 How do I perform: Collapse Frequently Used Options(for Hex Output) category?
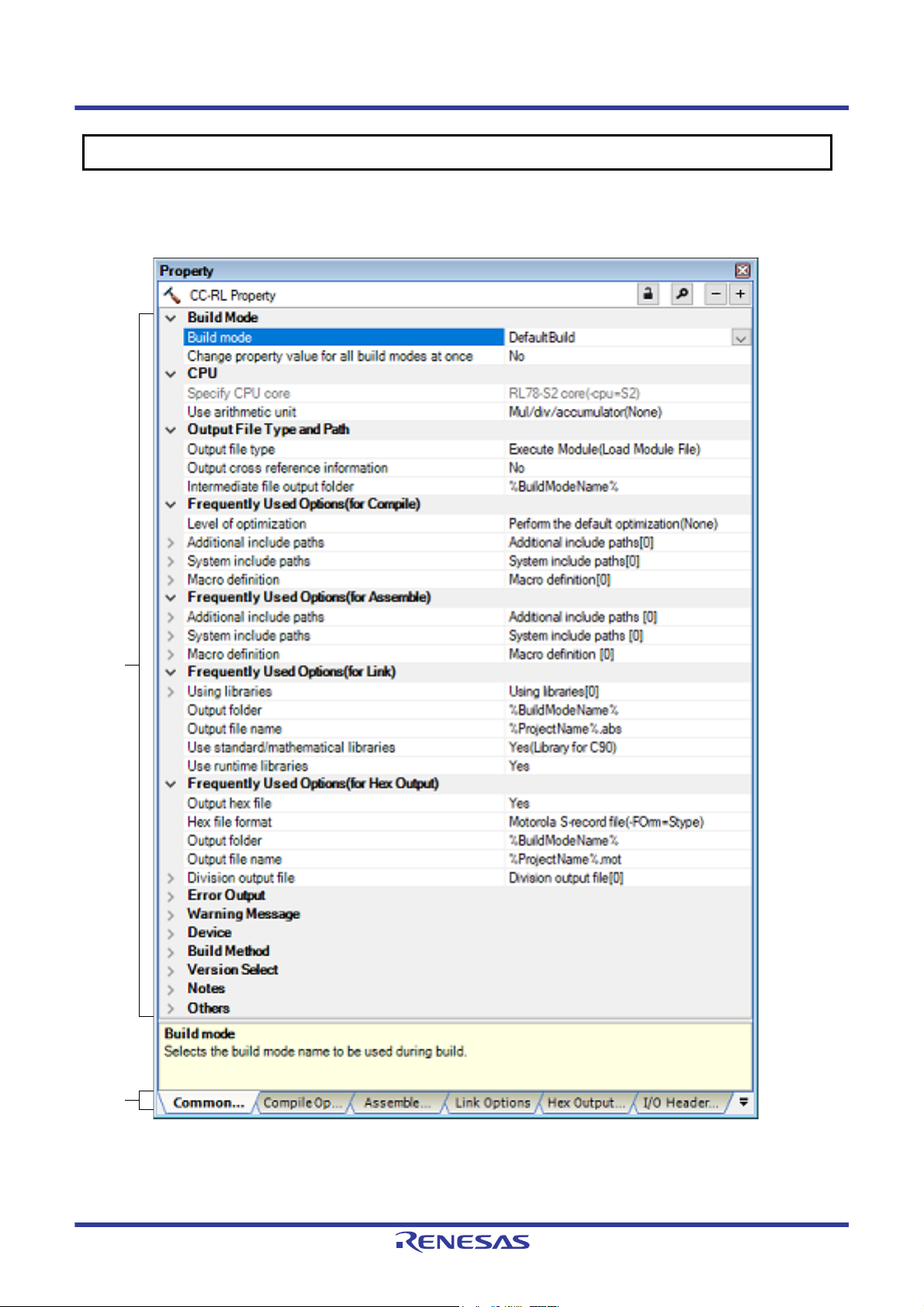tap(171, 784)
